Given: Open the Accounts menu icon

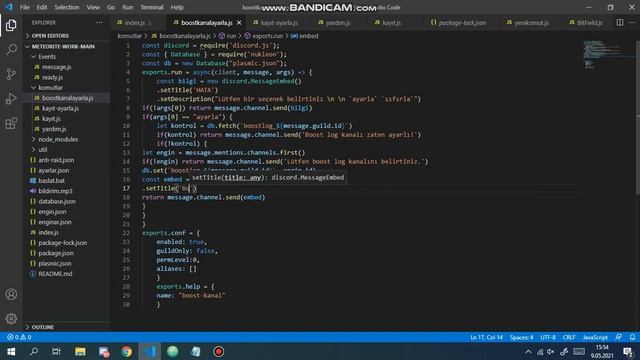Looking at the screenshot, I should 11,294.
